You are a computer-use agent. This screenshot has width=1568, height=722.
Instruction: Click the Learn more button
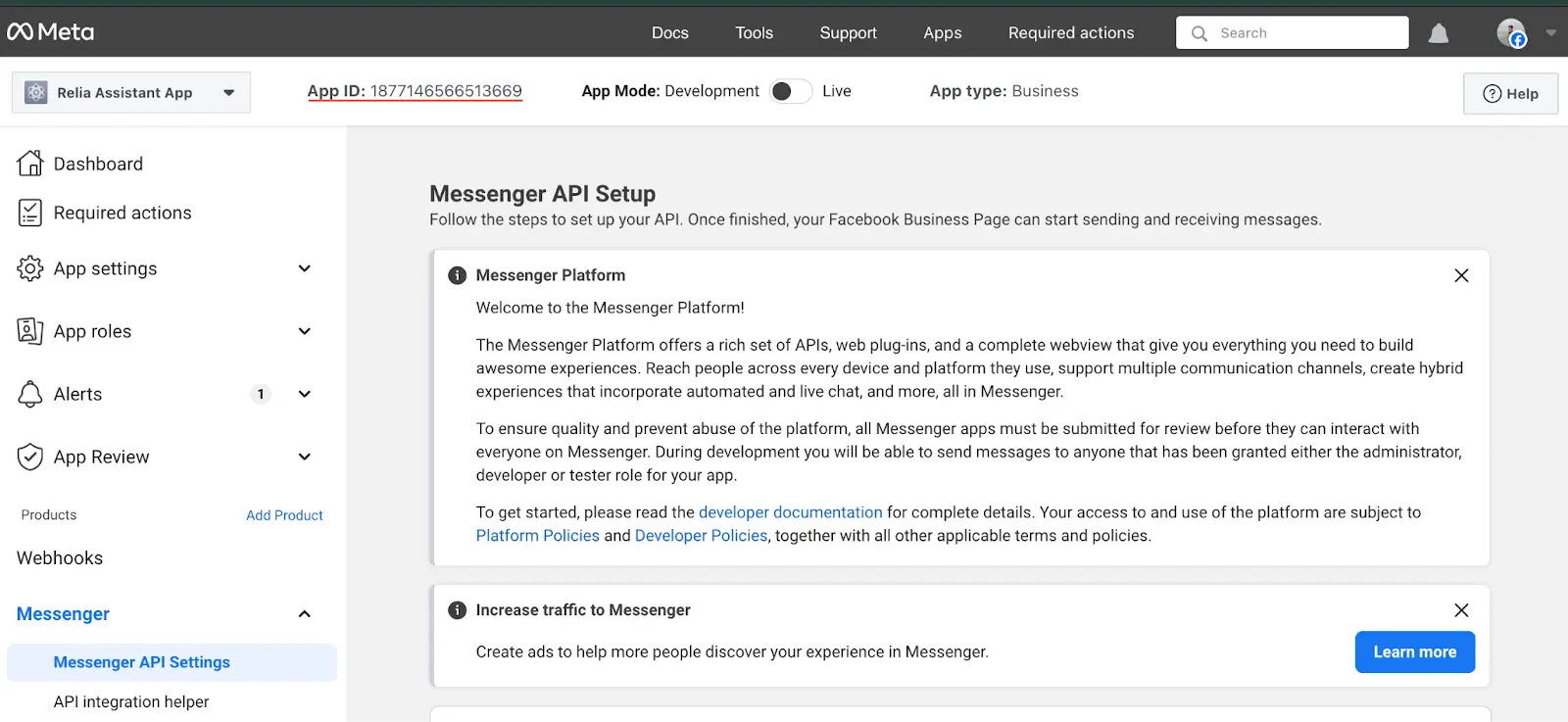point(1415,652)
